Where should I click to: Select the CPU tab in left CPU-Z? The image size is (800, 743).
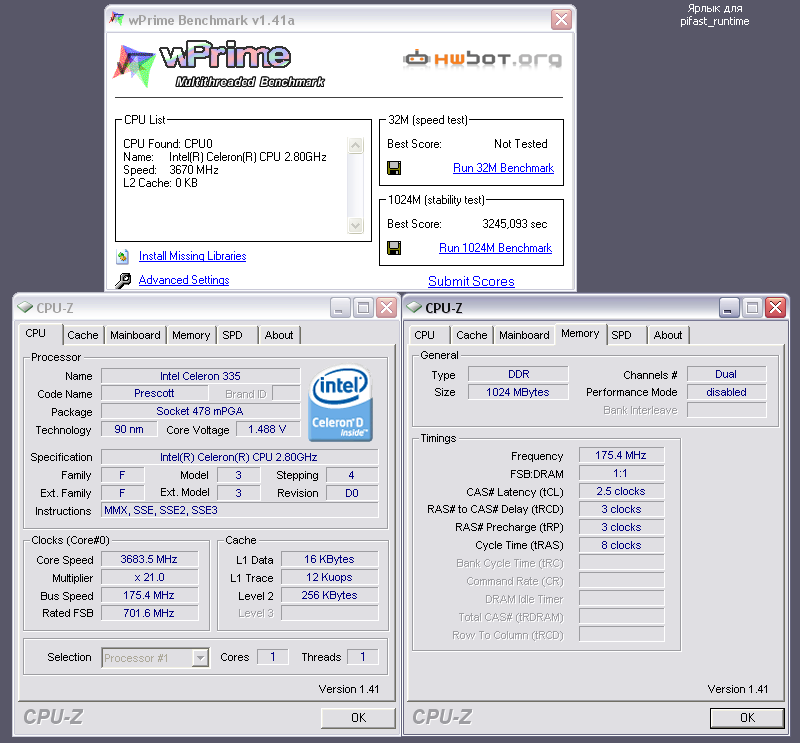(x=40, y=334)
